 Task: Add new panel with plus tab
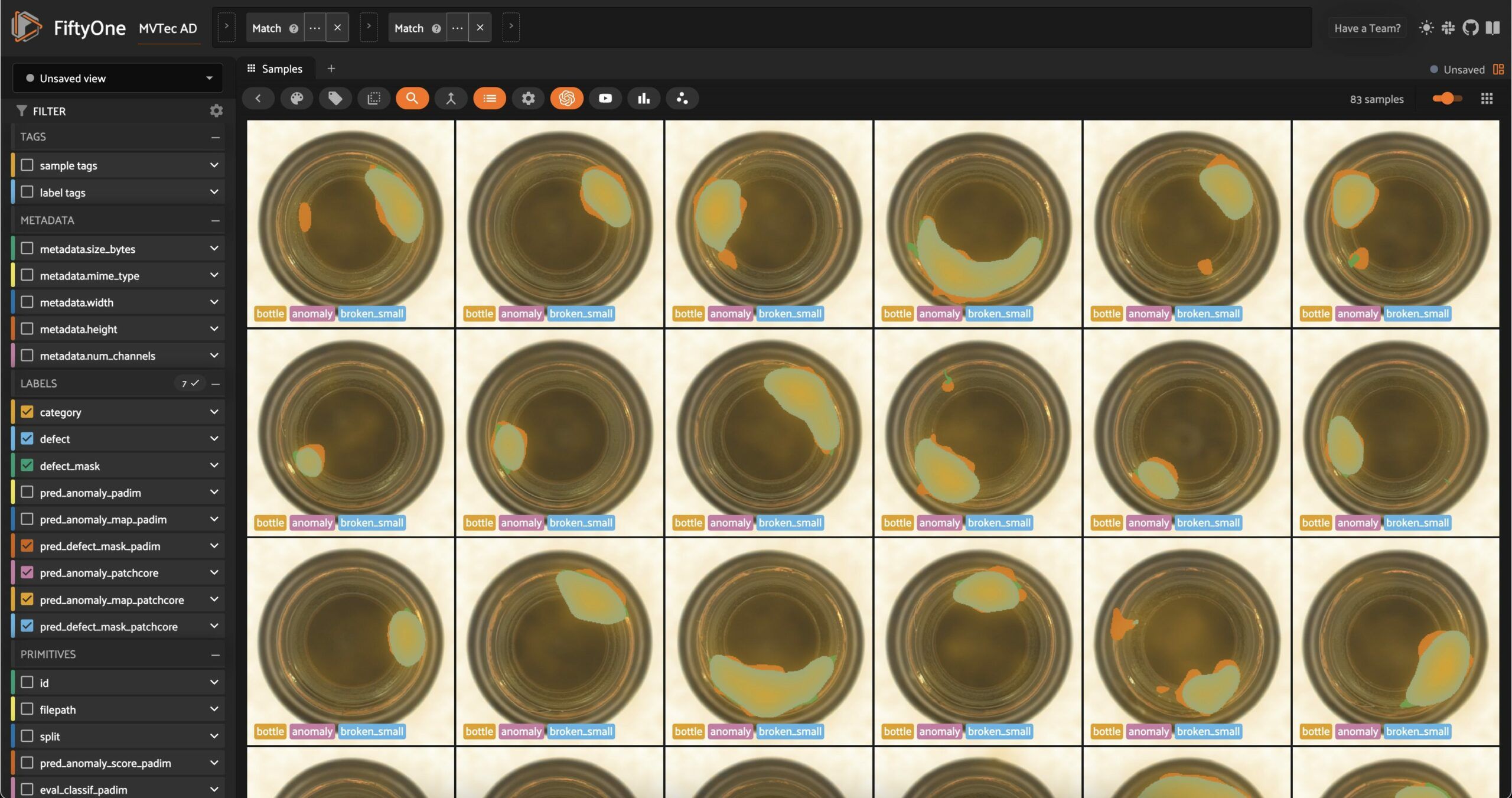point(331,69)
